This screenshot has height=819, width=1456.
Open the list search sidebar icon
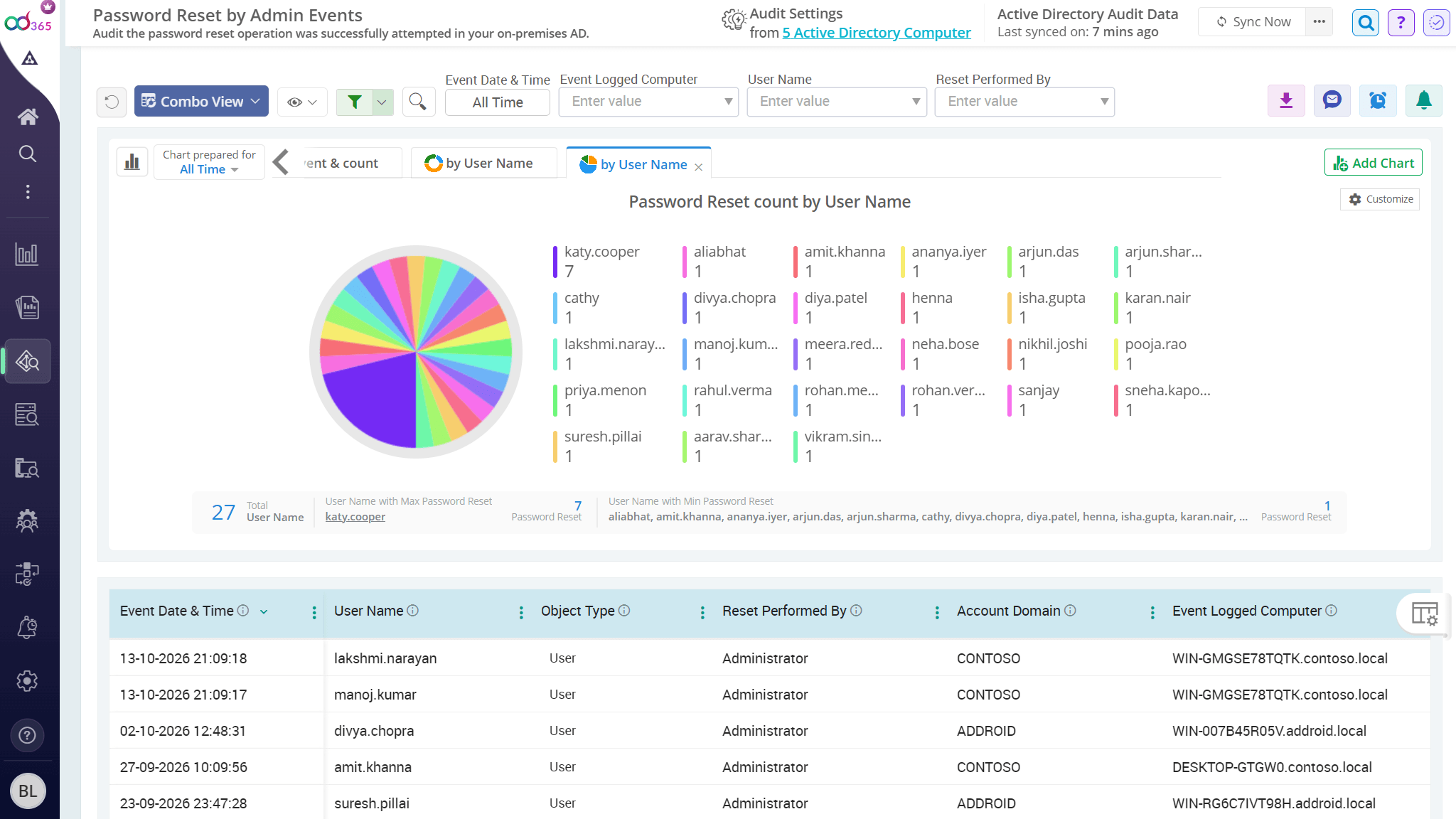coord(27,414)
